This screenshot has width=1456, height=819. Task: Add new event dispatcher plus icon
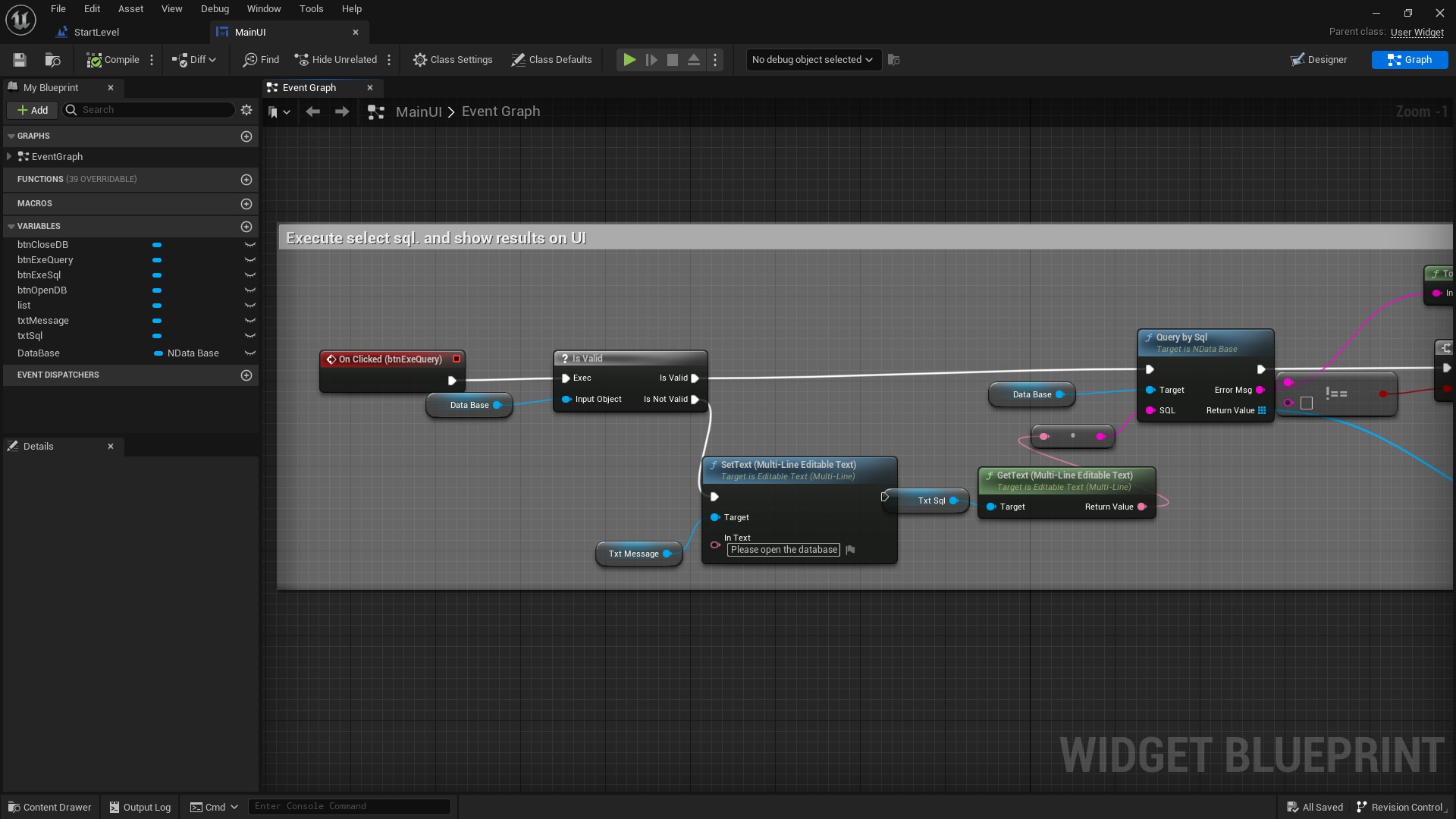pos(246,375)
